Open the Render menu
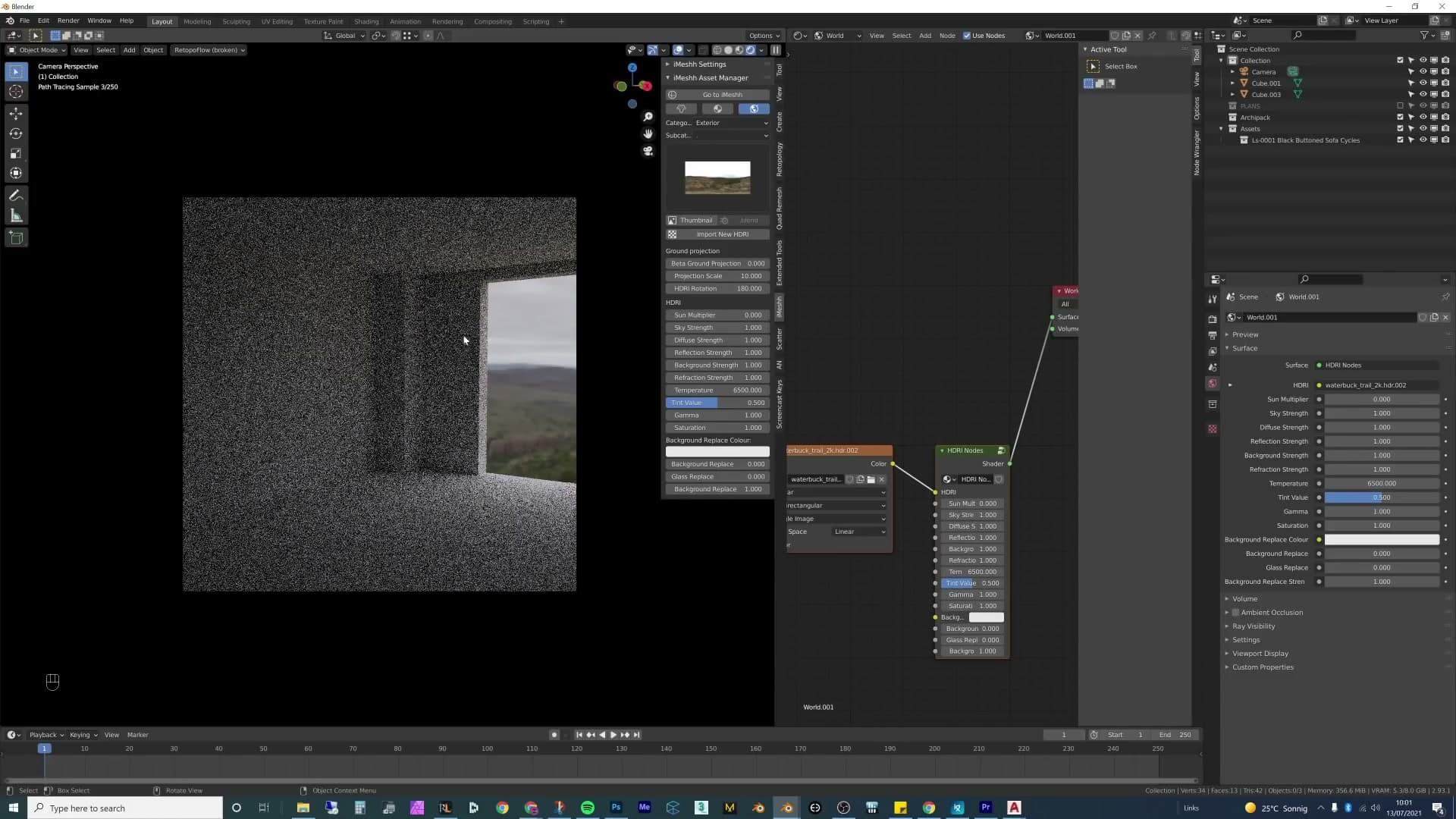The width and height of the screenshot is (1456, 819). point(68,21)
